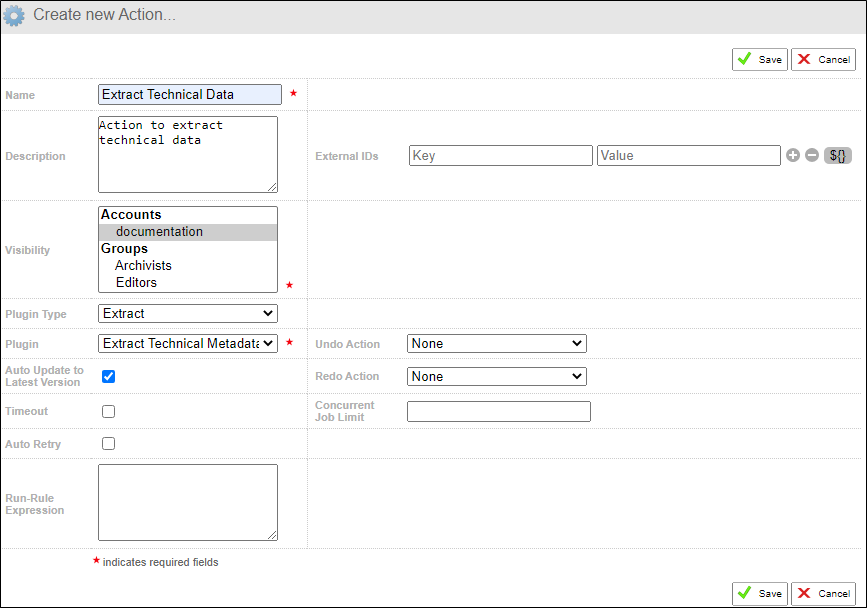Click the minus icon beside External IDs
The width and height of the screenshot is (867, 608).
tap(811, 156)
